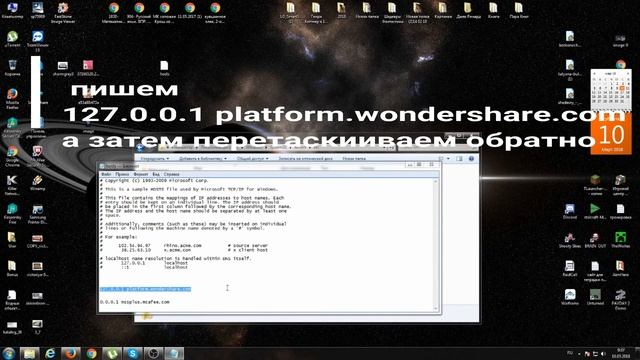Click the RU language indicator in tray
640x360 pixels.
coord(570,353)
